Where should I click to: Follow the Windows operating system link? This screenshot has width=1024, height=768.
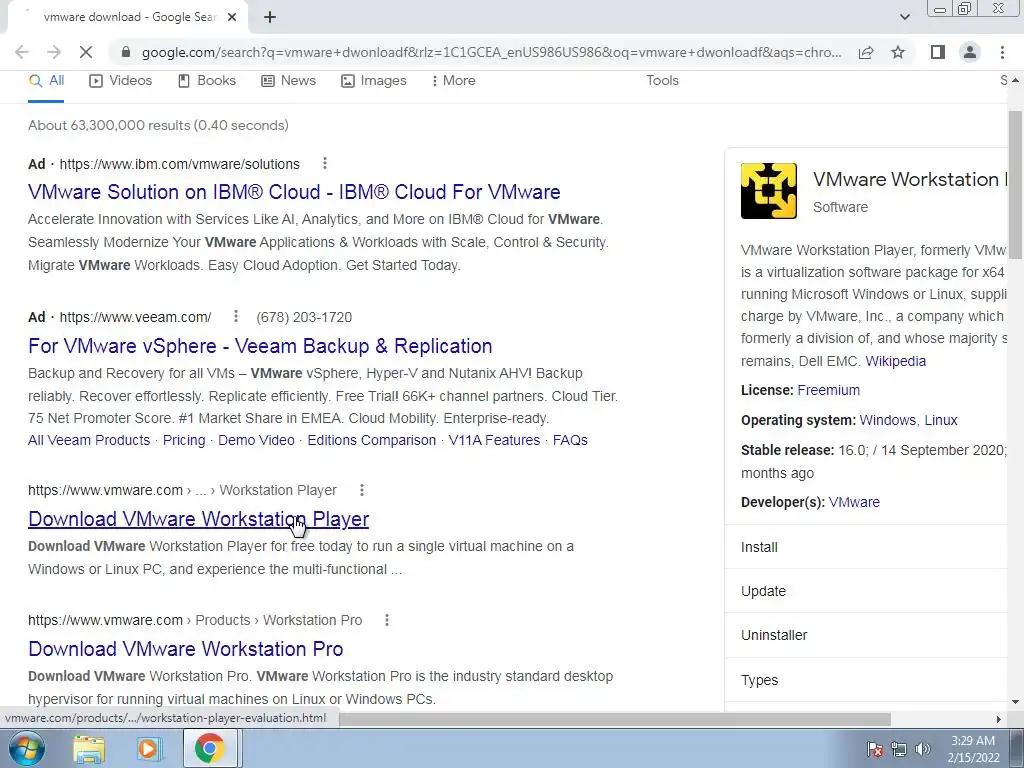coord(888,420)
